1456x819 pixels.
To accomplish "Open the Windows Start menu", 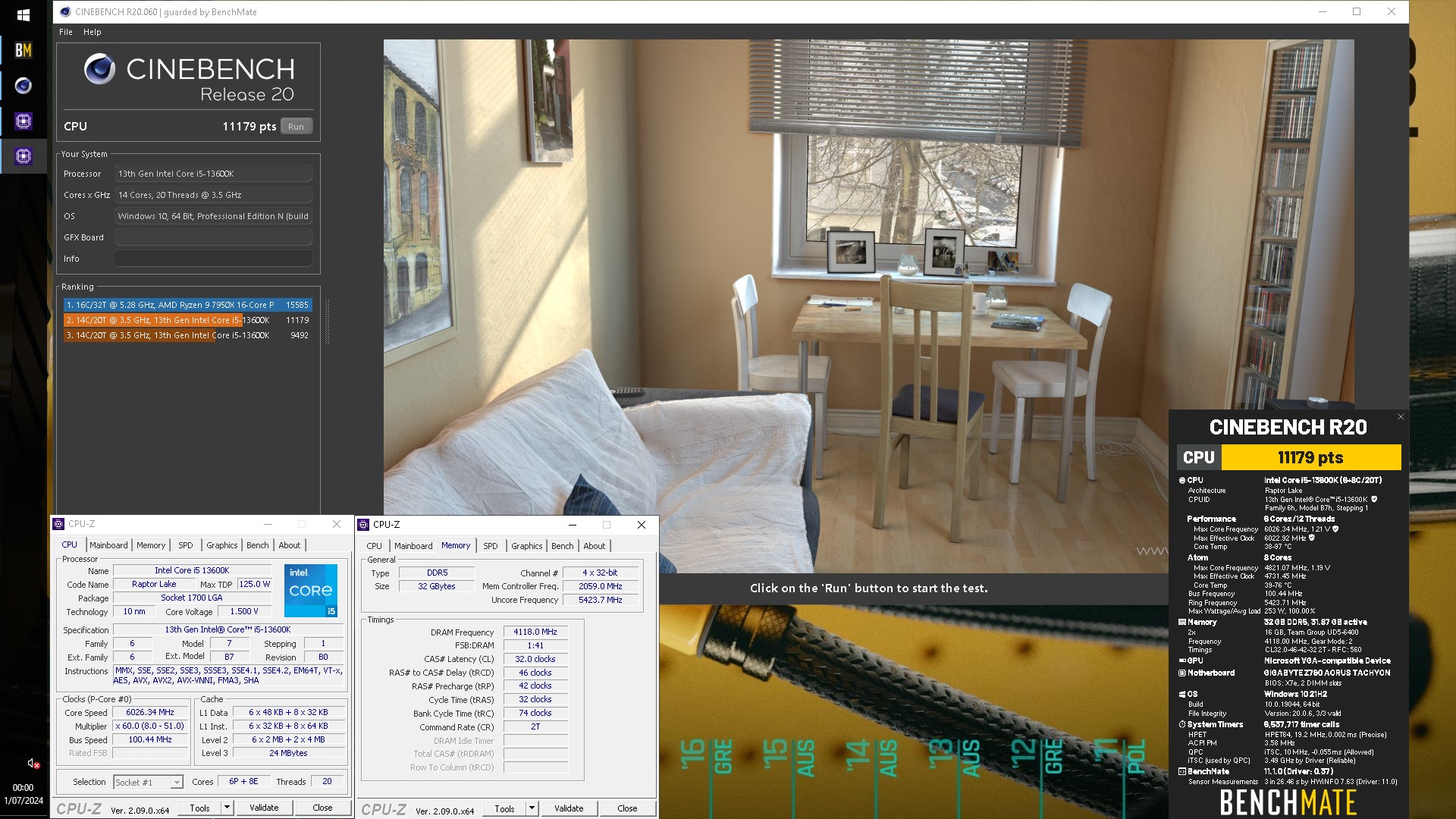I will point(23,15).
